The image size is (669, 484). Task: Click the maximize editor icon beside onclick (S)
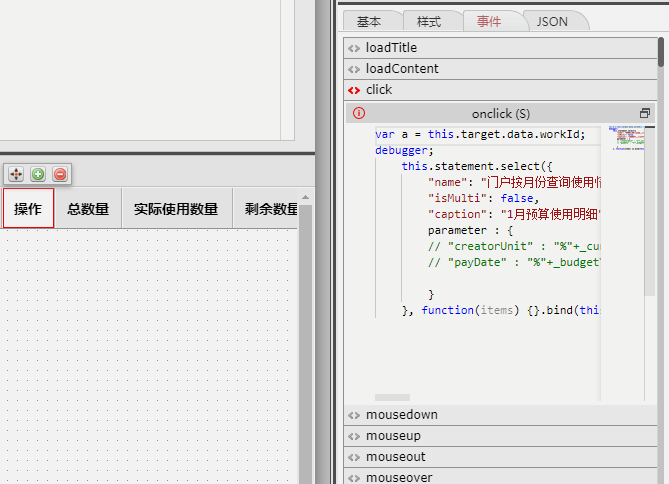645,114
